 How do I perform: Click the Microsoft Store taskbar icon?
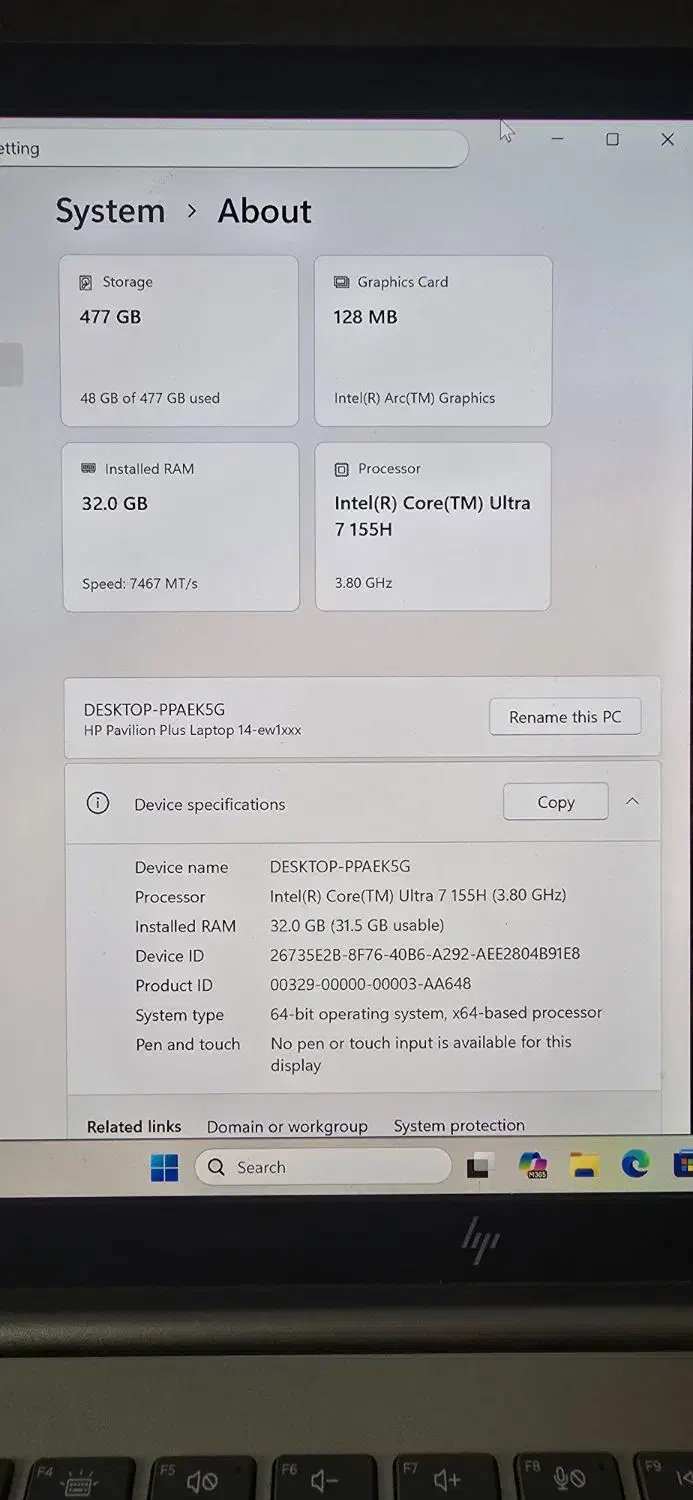pos(684,1164)
